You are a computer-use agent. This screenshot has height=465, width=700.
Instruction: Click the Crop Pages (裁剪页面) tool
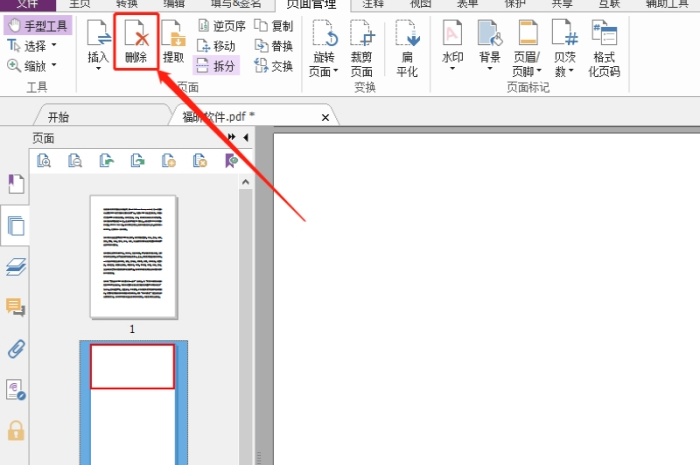pyautogui.click(x=364, y=48)
